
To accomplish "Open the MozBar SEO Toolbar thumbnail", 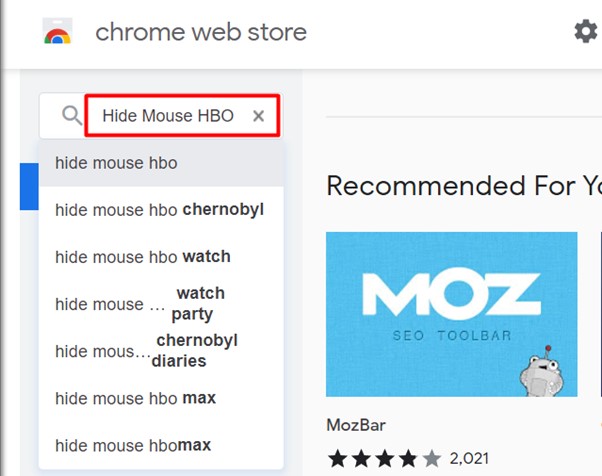I will [451, 313].
